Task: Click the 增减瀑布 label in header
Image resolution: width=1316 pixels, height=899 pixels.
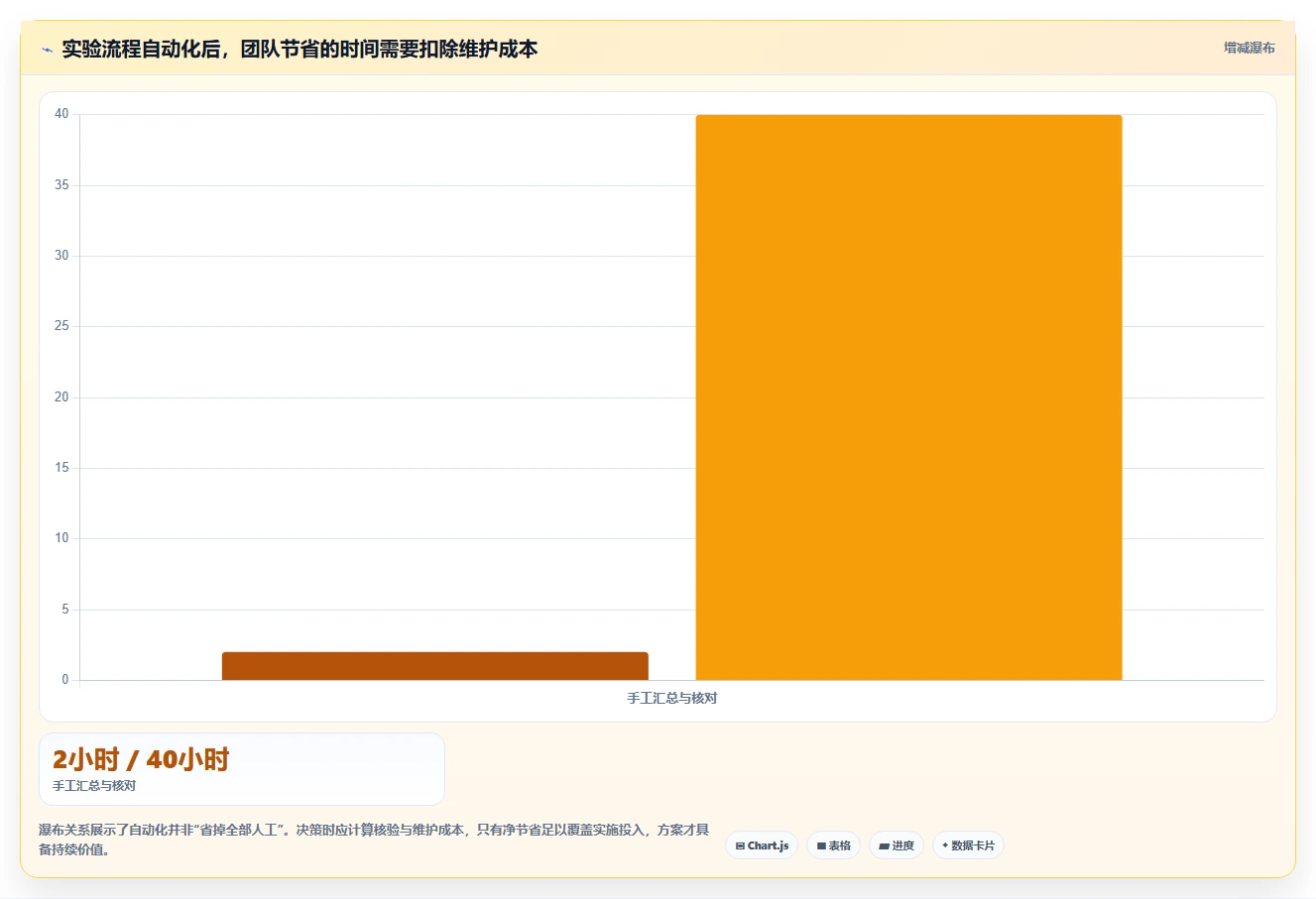Action: pyautogui.click(x=1249, y=48)
